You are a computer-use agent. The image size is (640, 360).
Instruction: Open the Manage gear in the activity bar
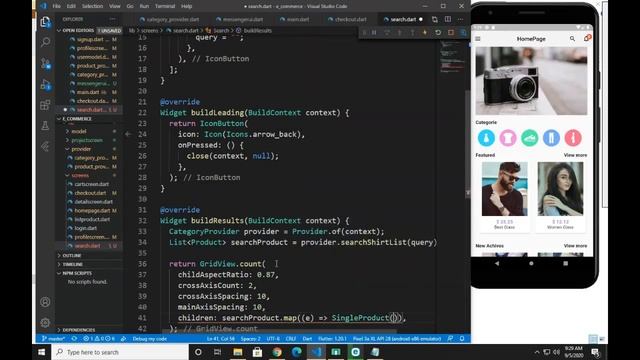[45, 322]
